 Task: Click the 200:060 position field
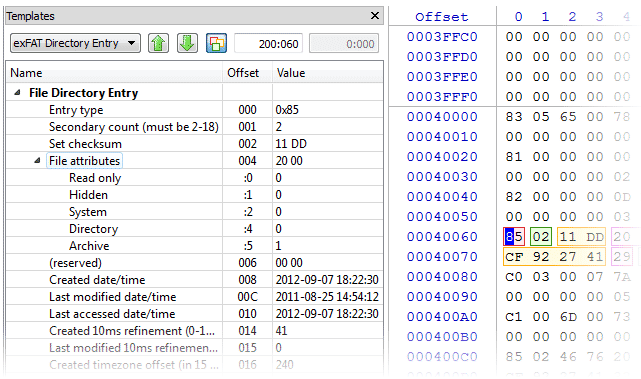(269, 43)
